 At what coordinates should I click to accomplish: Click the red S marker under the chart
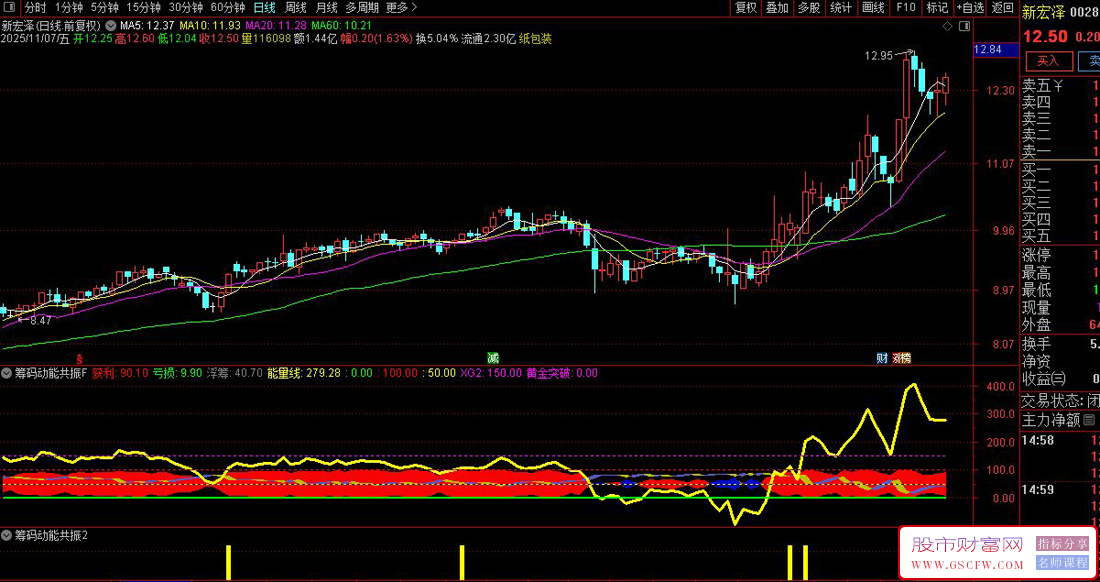tap(79, 358)
